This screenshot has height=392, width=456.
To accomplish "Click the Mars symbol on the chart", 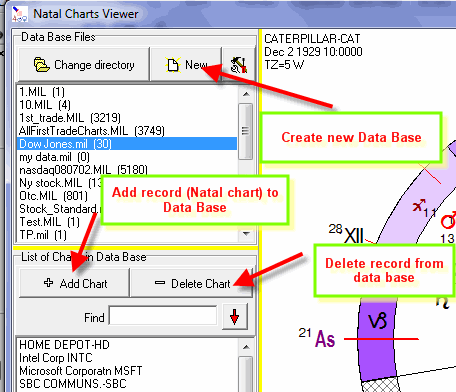I will coord(449,219).
